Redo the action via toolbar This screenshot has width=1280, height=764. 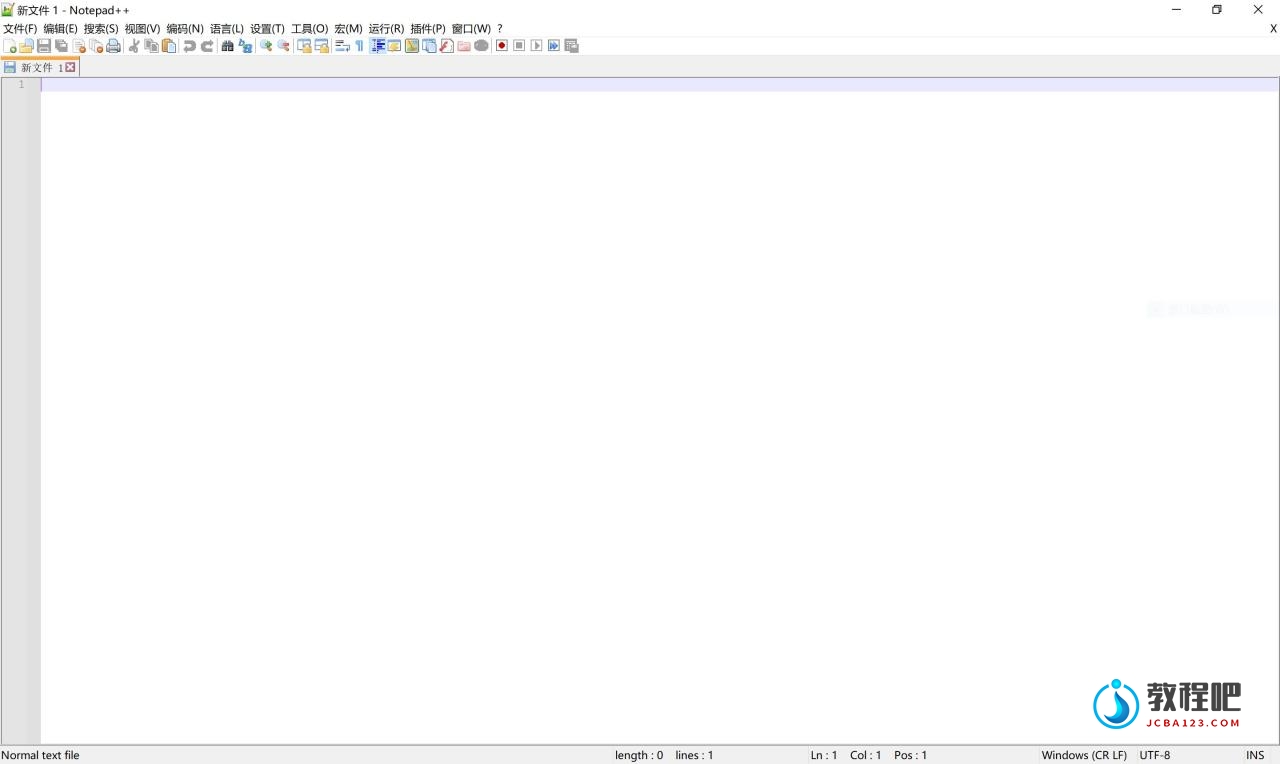[x=207, y=46]
